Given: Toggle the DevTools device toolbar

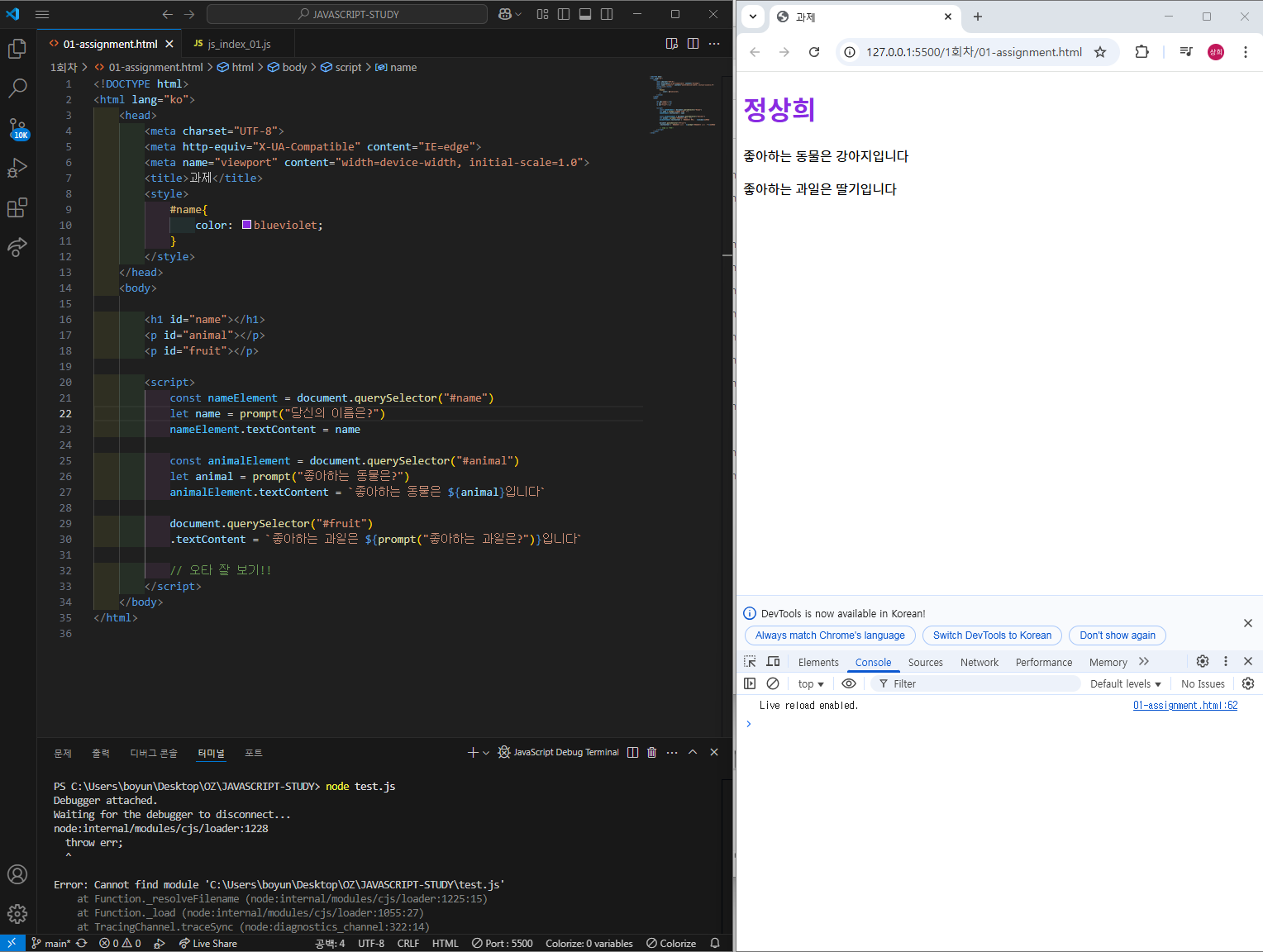Looking at the screenshot, I should [x=773, y=662].
